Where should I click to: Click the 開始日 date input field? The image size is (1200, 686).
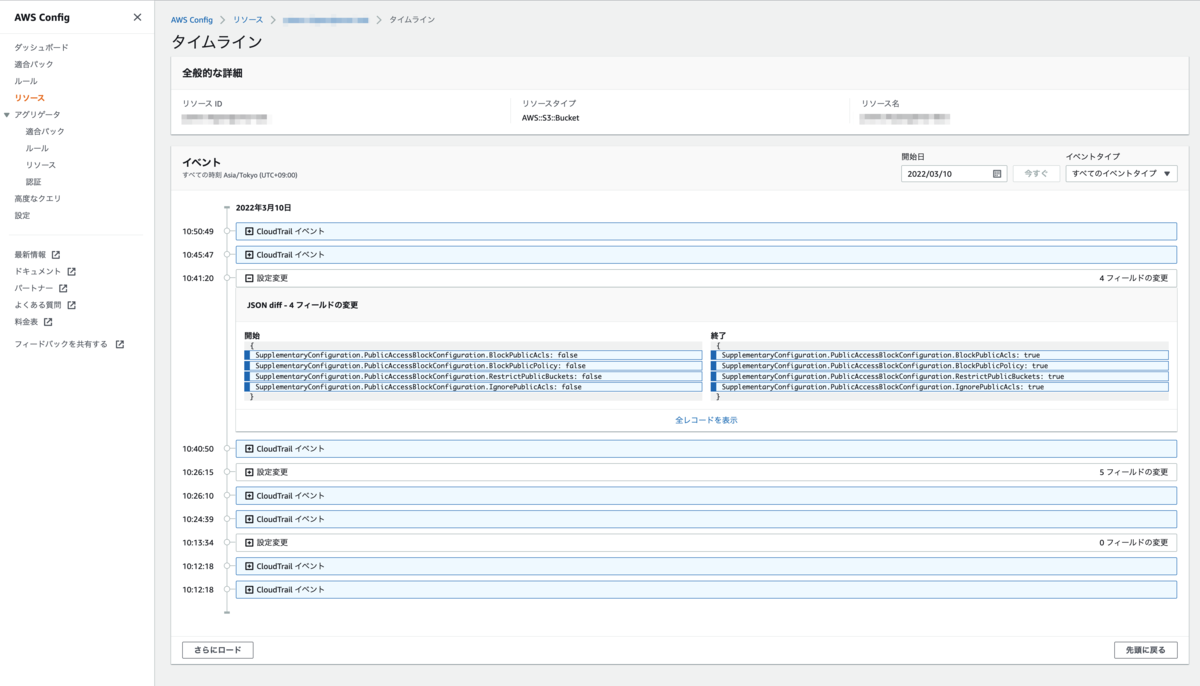(954, 174)
